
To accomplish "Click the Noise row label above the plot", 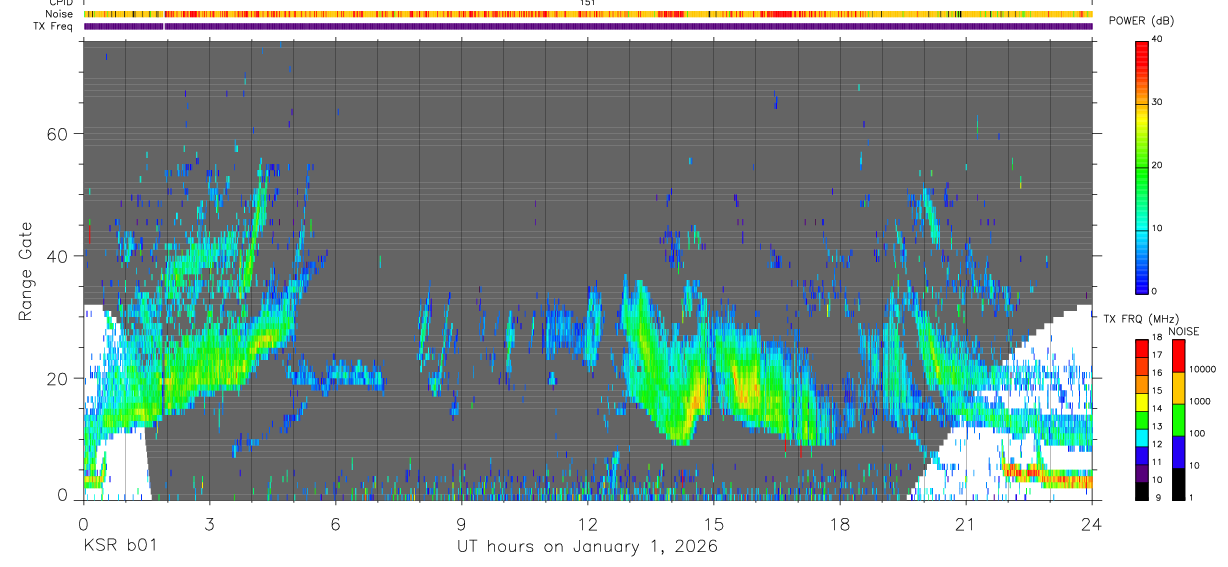I will 58,14.
